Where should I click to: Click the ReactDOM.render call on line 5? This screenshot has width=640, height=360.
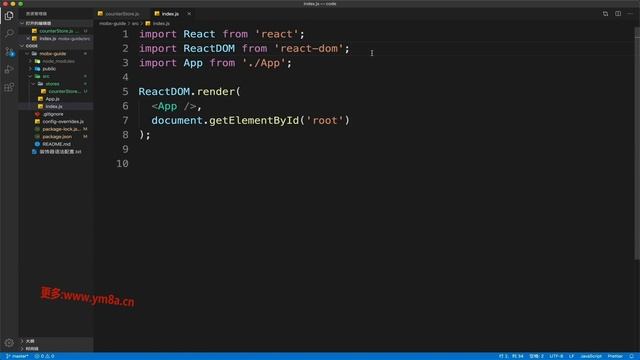point(189,92)
